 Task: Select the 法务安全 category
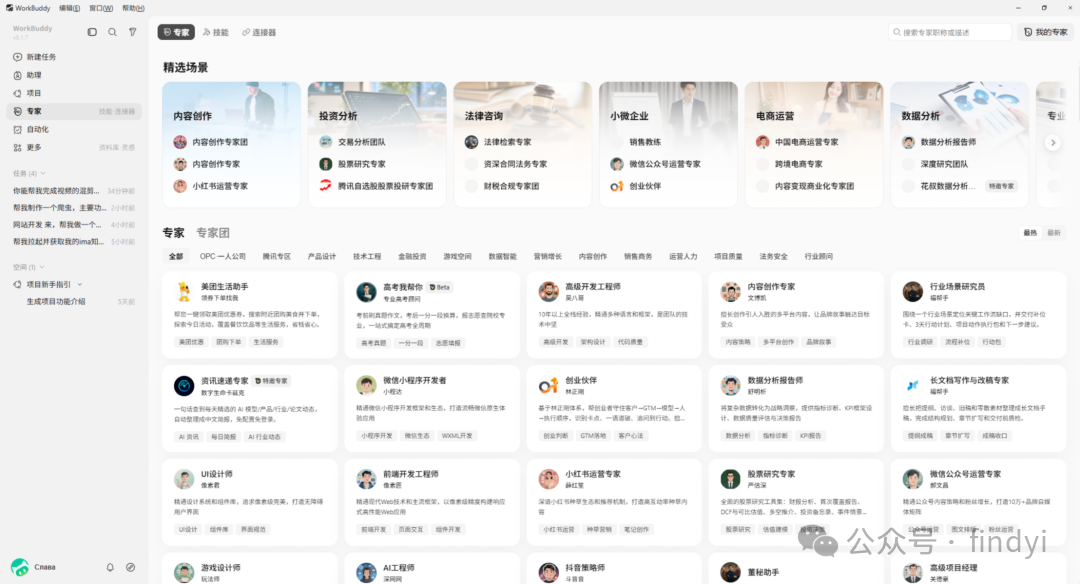click(773, 256)
